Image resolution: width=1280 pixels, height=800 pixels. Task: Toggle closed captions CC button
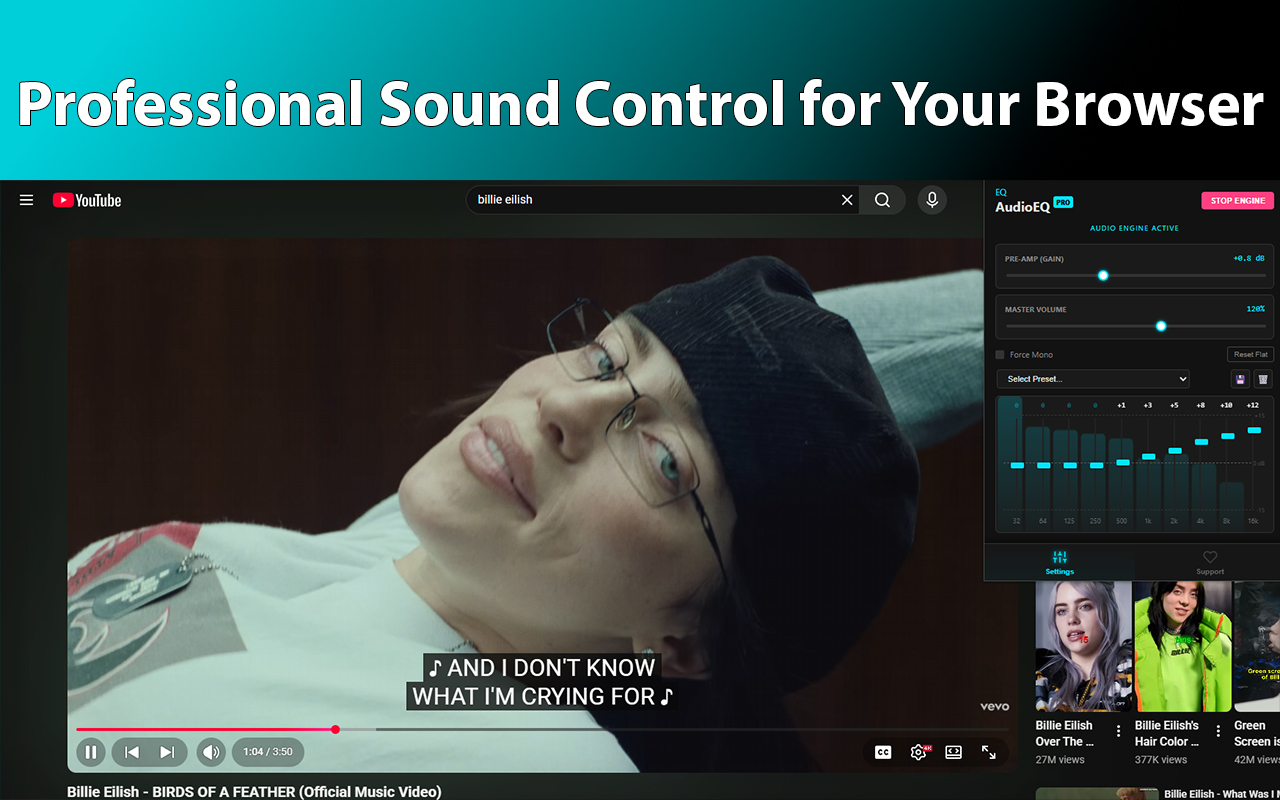click(x=883, y=752)
